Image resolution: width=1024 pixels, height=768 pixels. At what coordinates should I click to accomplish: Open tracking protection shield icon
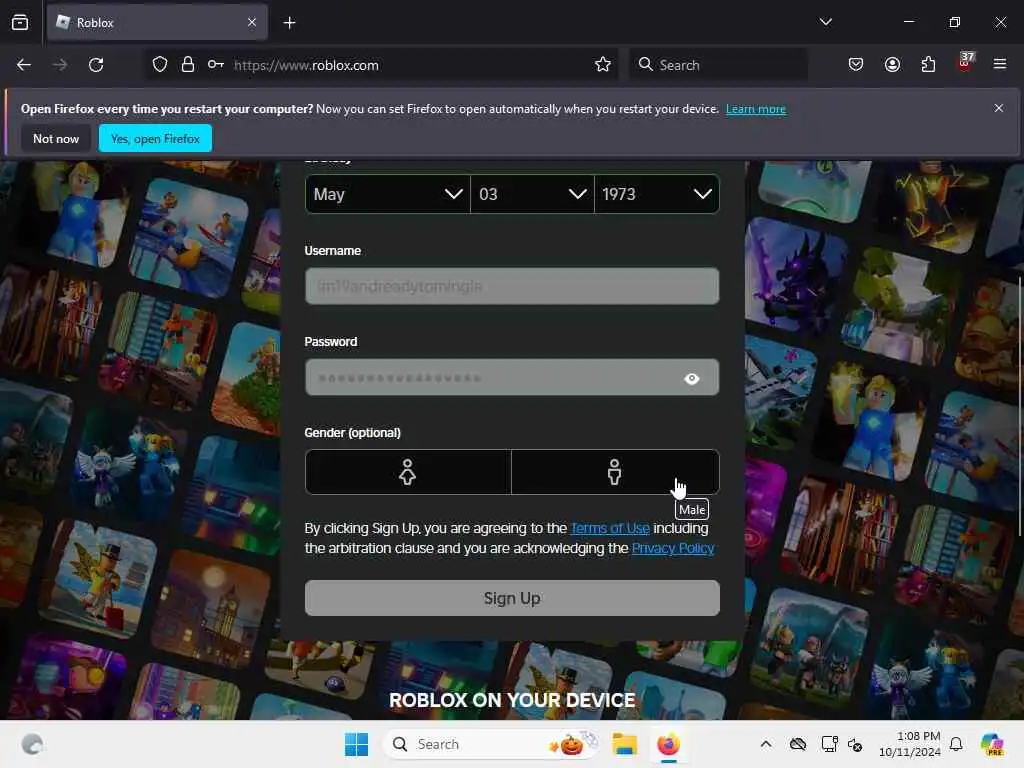tap(160, 65)
